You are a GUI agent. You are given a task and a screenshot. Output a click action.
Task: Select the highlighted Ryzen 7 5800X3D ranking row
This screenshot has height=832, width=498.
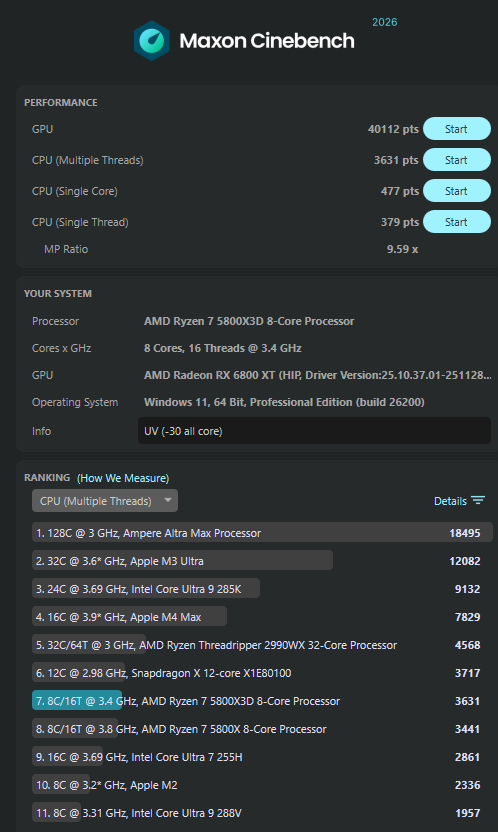point(262,701)
